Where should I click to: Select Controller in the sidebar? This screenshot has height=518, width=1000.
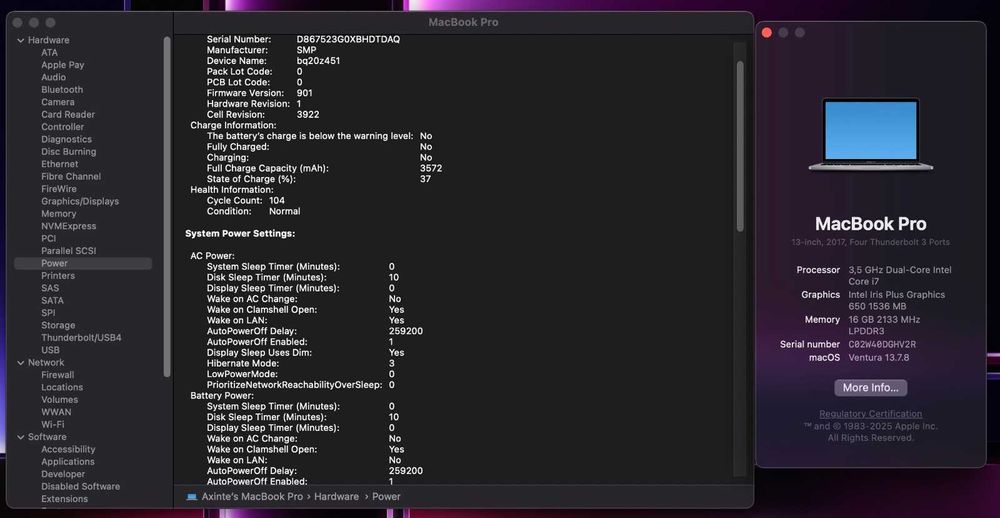(x=62, y=127)
